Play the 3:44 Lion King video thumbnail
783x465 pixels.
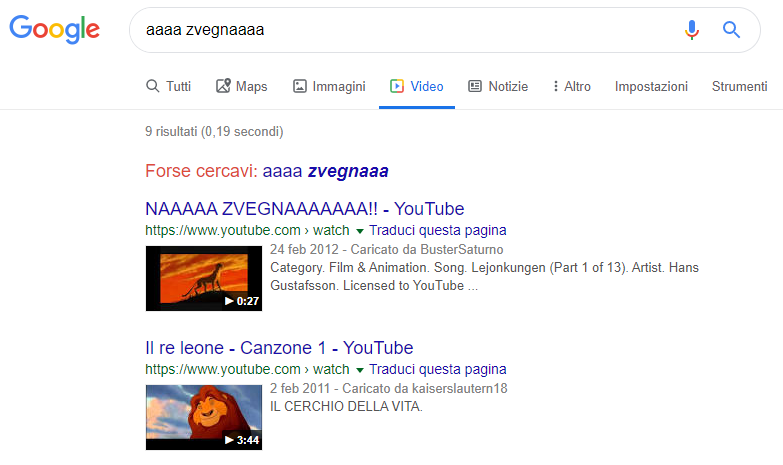click(204, 417)
